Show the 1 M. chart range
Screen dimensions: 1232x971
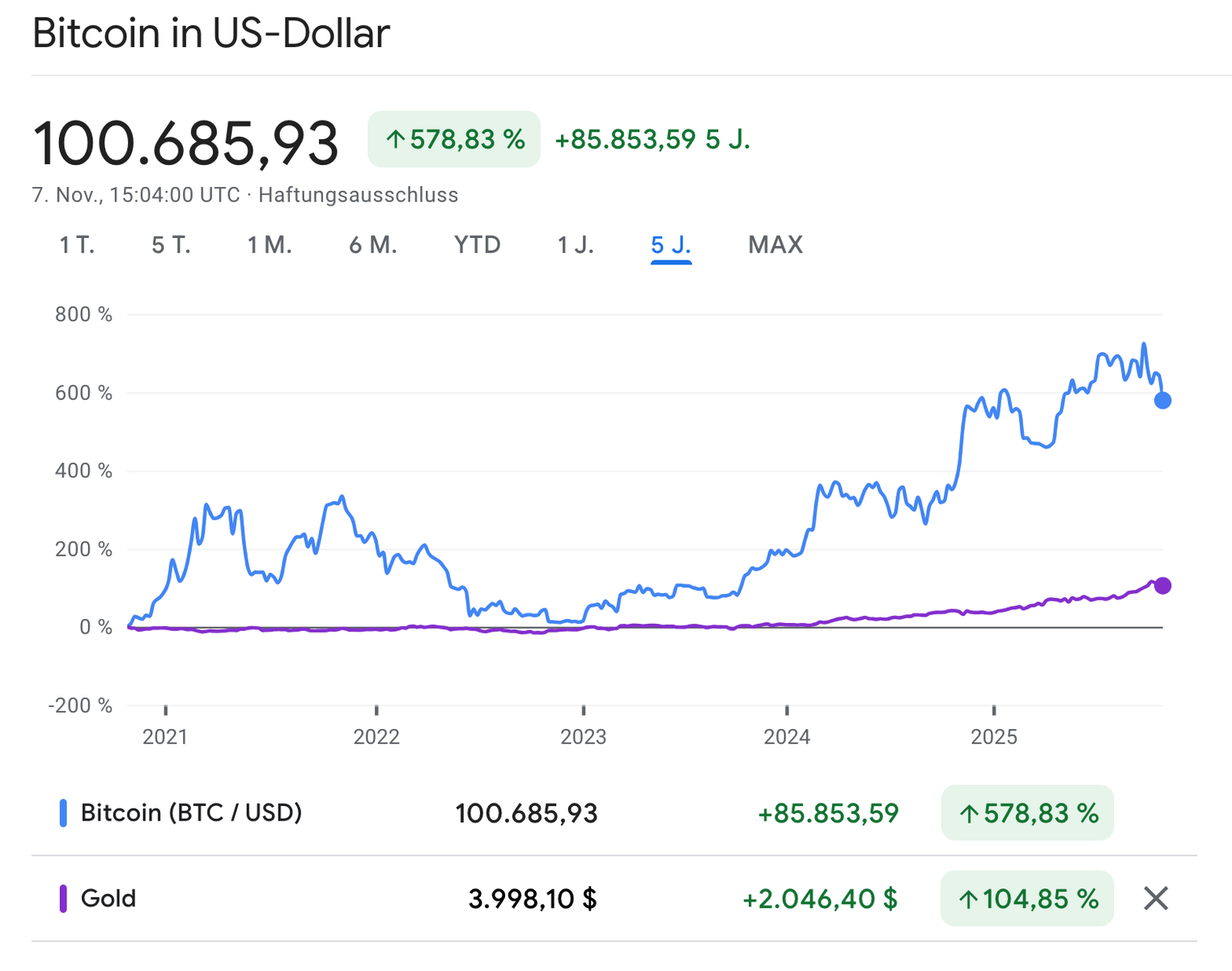[x=270, y=244]
